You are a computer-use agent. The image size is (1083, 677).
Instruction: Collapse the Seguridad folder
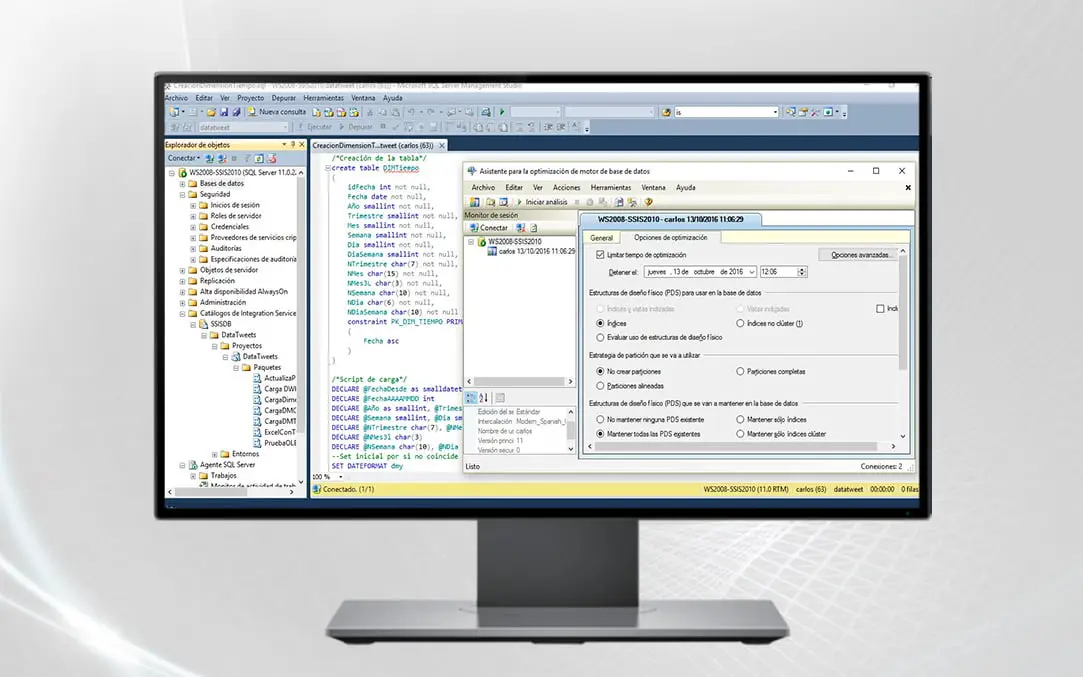tap(182, 195)
